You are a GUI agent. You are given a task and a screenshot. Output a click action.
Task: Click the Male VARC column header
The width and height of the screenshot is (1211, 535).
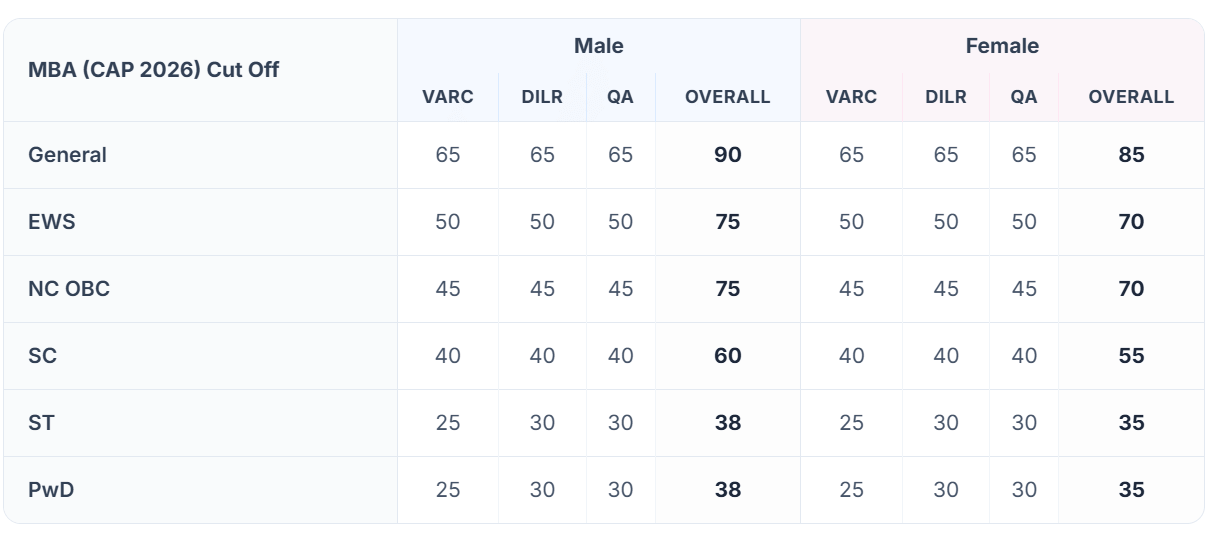coord(448,97)
